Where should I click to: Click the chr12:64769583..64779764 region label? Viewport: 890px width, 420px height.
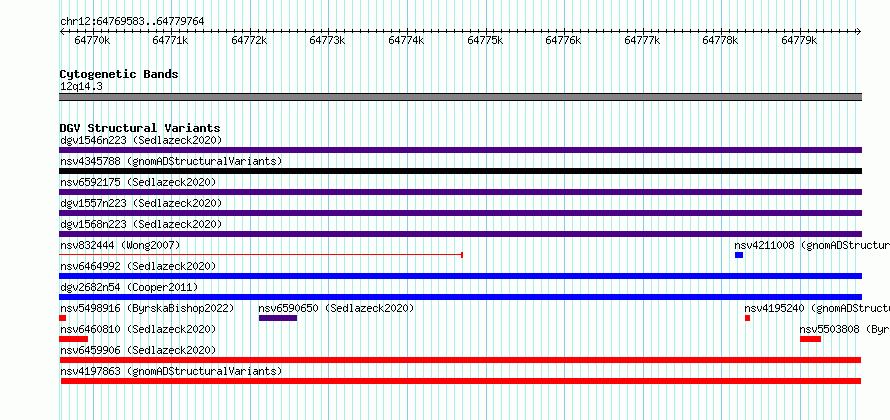coord(132,21)
